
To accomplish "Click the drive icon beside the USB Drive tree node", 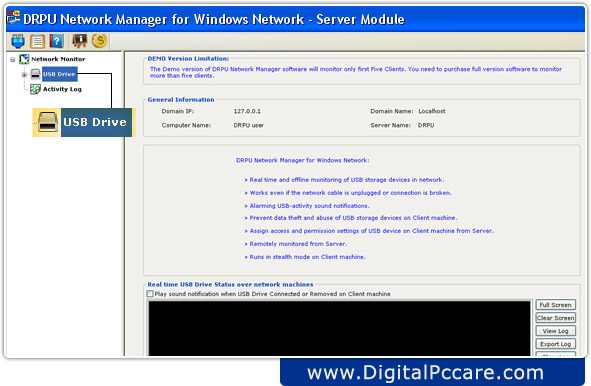I will point(35,74).
